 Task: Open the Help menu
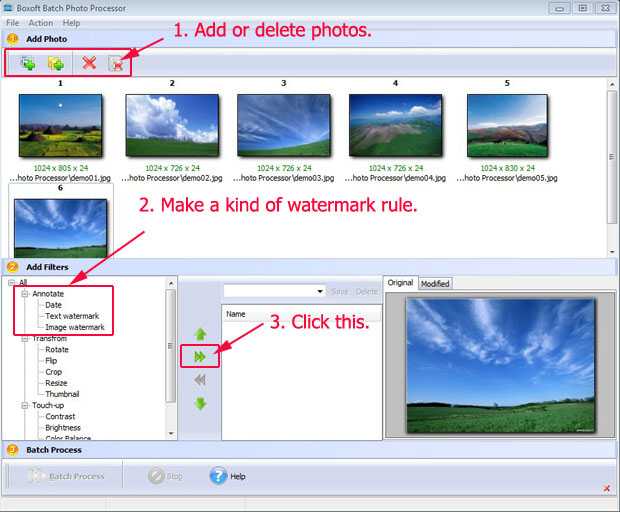[x=71, y=23]
